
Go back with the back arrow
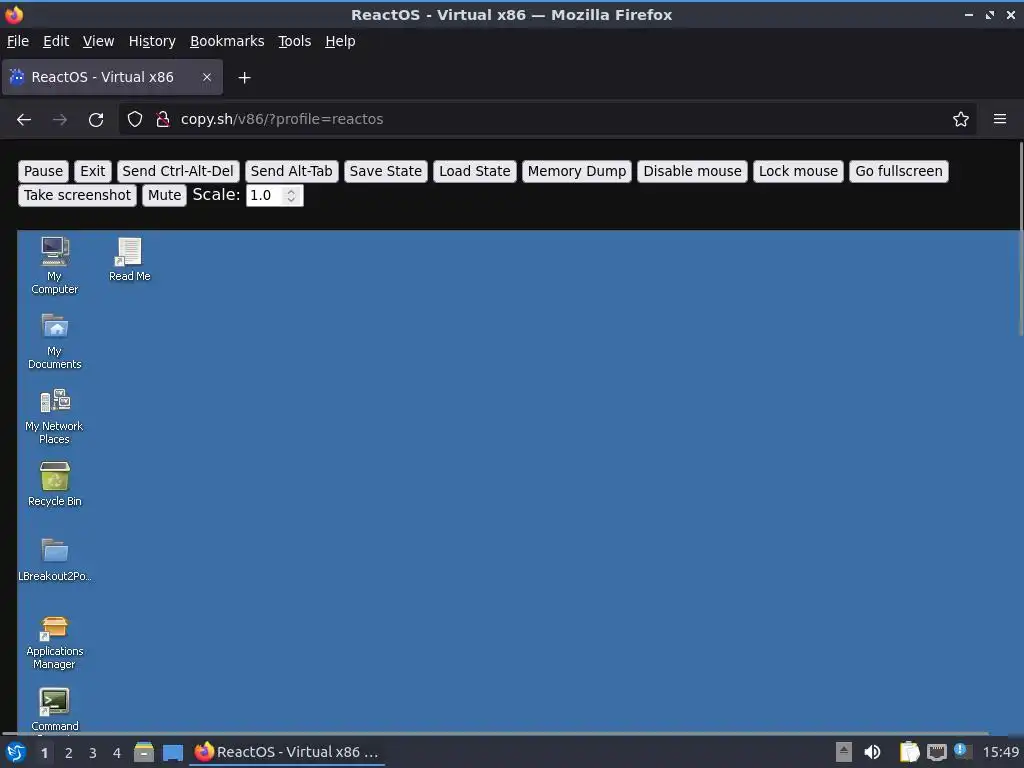(x=24, y=120)
